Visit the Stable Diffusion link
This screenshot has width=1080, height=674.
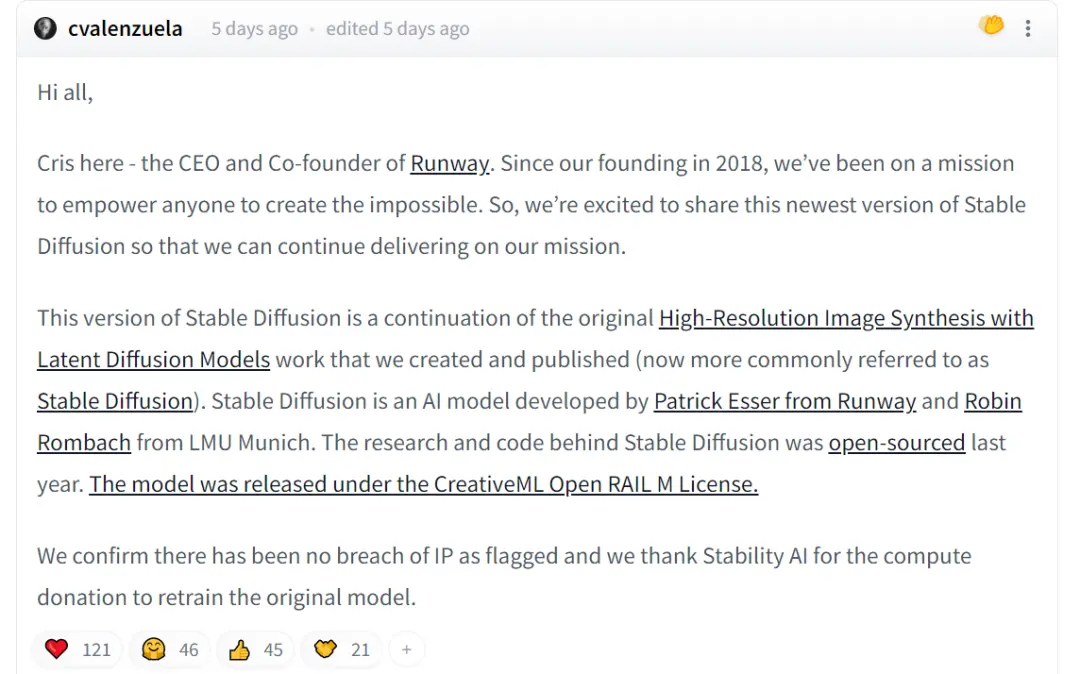pyautogui.click(x=115, y=401)
